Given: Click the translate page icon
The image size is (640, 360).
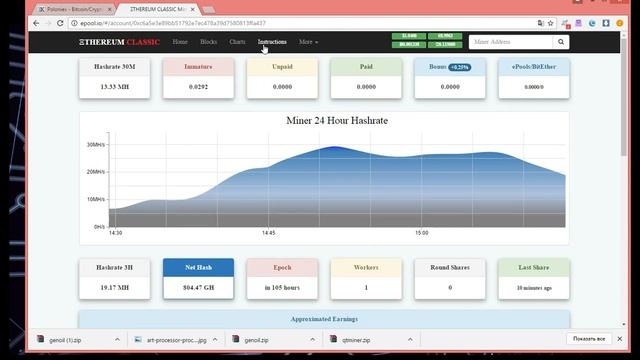Looking at the screenshot, I should coord(541,23).
